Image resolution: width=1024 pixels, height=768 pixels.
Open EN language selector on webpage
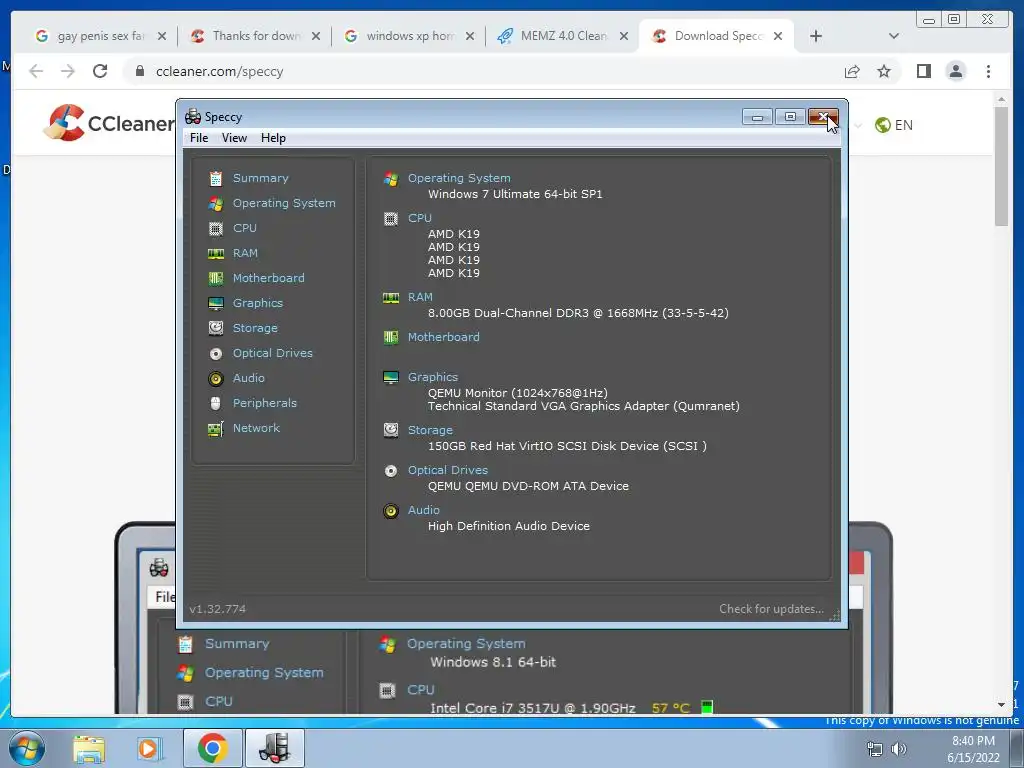[894, 125]
